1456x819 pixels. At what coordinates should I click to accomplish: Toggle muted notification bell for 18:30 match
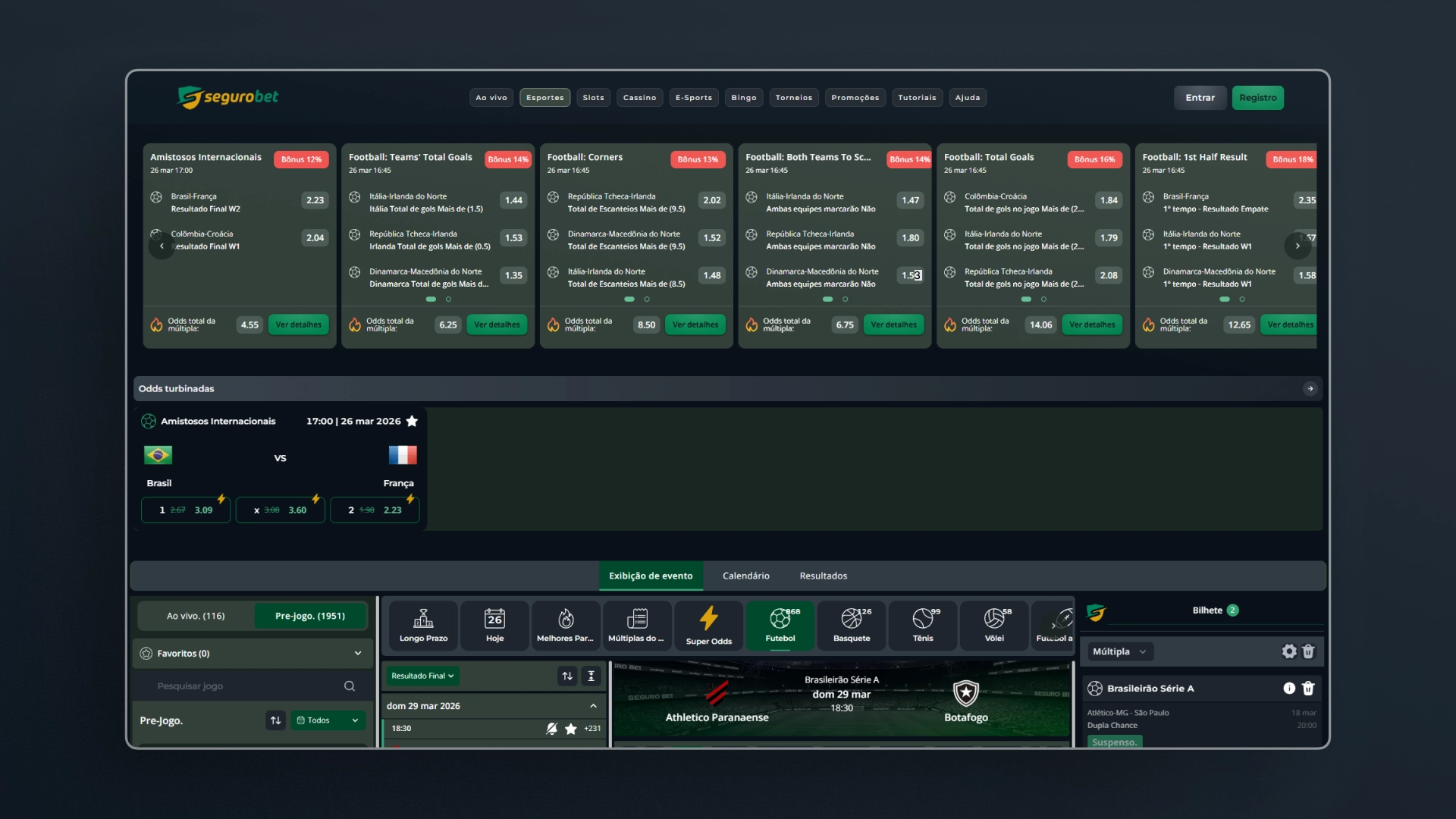pyautogui.click(x=551, y=729)
